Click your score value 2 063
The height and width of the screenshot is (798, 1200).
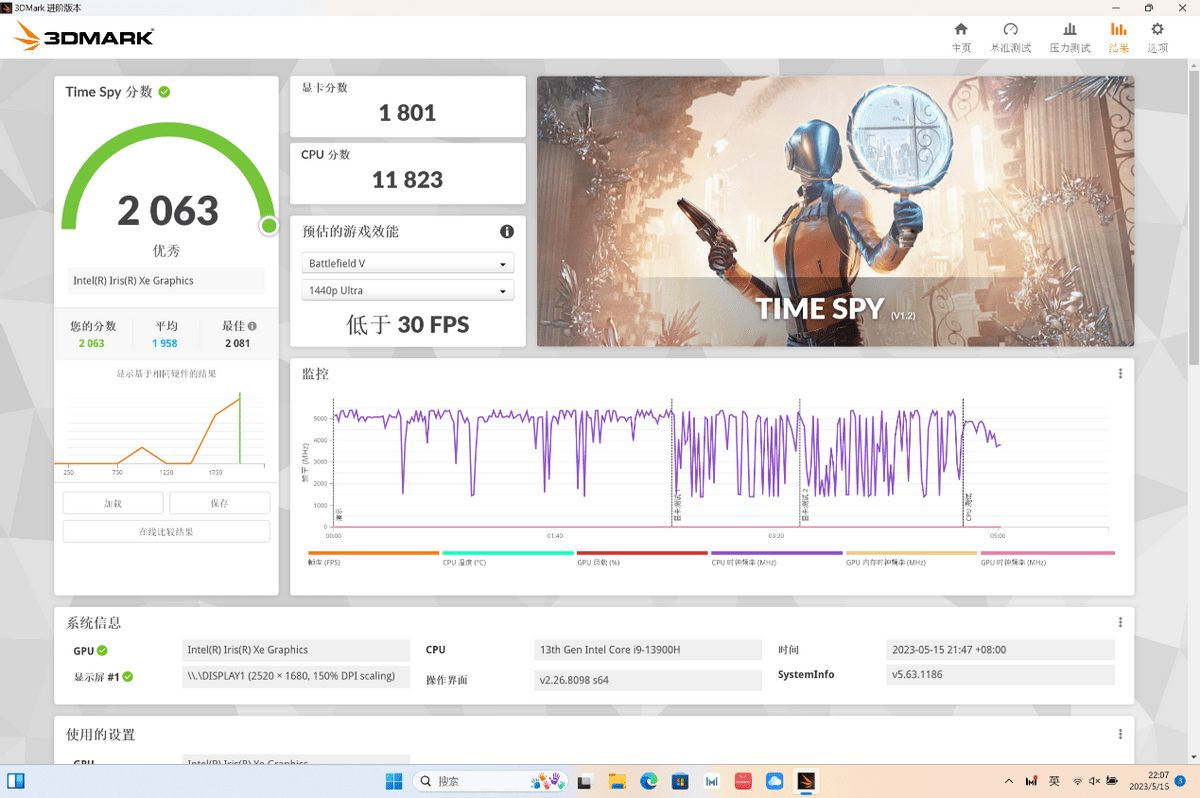[91, 343]
